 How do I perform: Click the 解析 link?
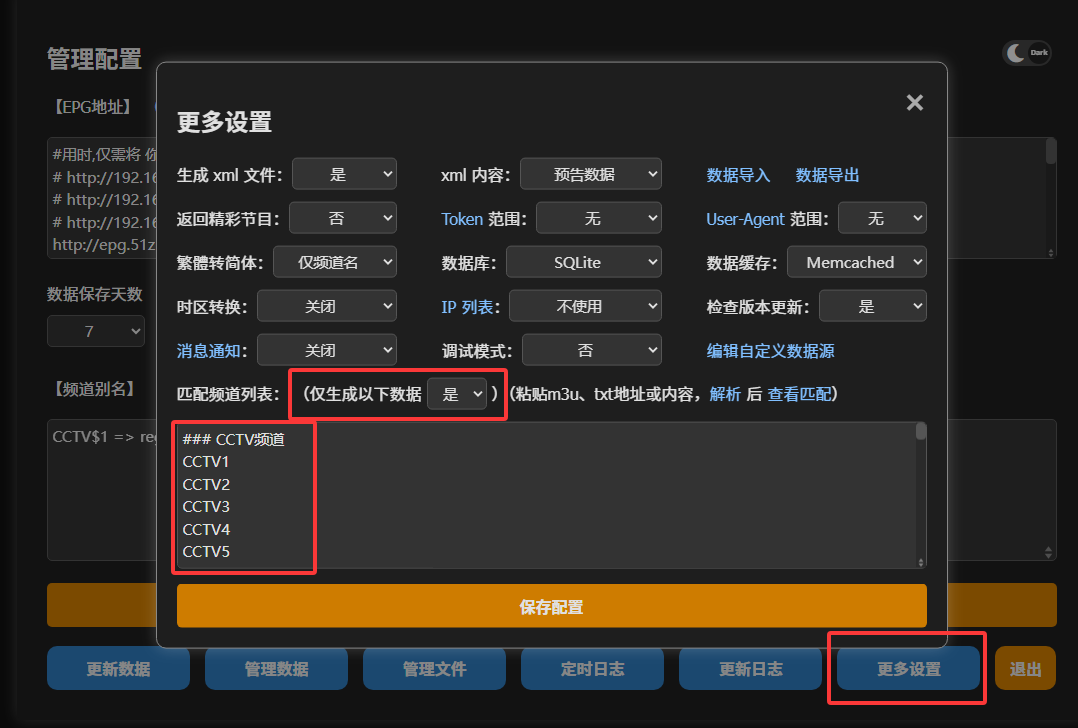point(725,394)
